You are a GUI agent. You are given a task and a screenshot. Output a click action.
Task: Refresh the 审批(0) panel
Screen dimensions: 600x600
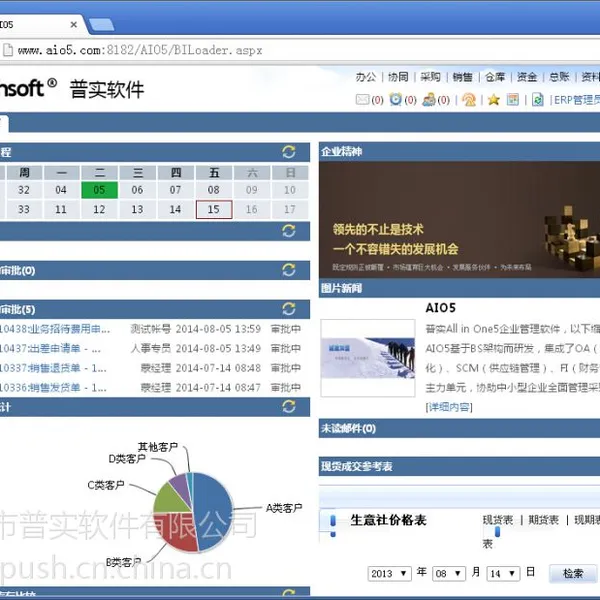[x=289, y=270]
